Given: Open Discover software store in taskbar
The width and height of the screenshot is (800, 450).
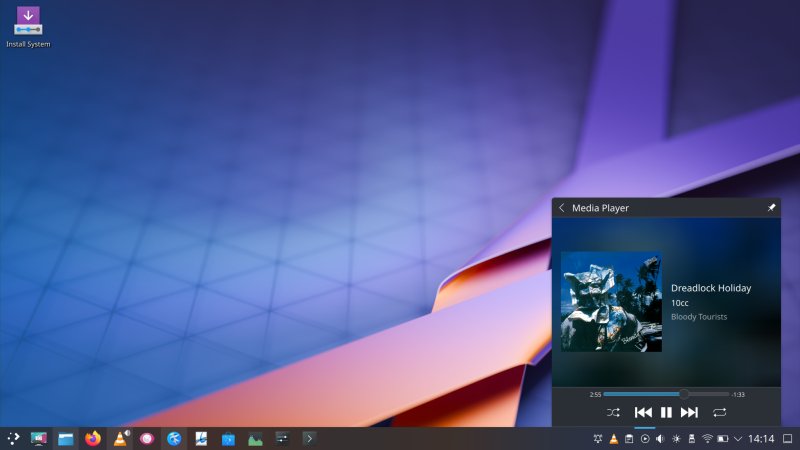Looking at the screenshot, I should click(x=228, y=438).
